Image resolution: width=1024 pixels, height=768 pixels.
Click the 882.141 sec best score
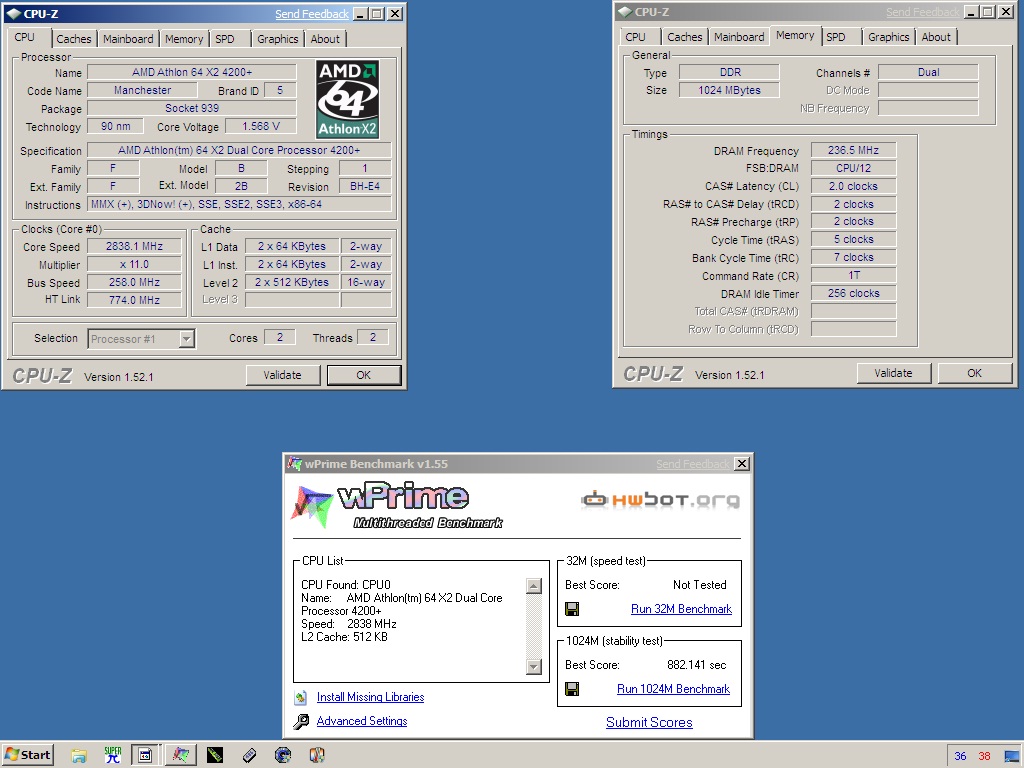(x=696, y=665)
